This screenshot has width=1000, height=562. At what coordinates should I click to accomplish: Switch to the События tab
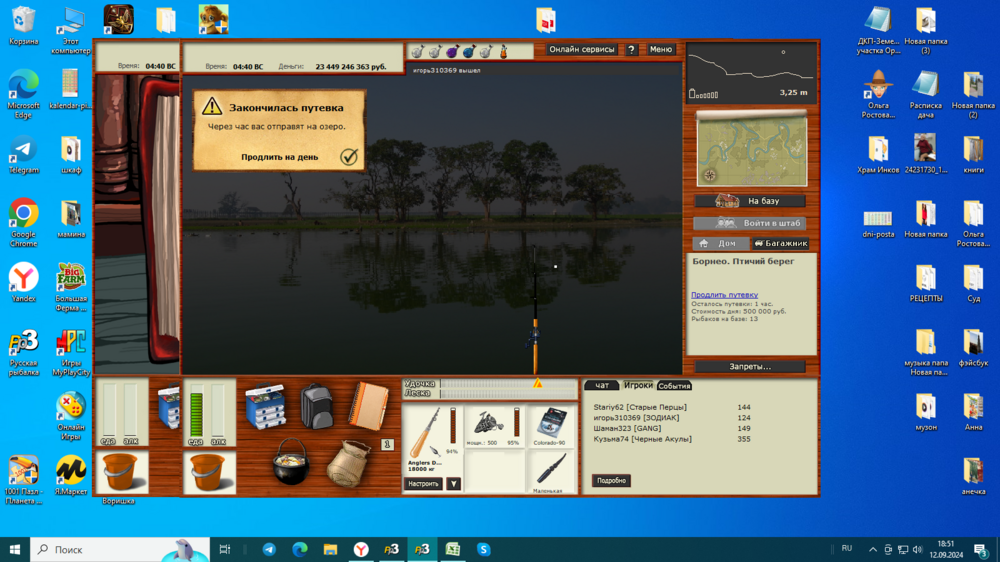(x=674, y=385)
